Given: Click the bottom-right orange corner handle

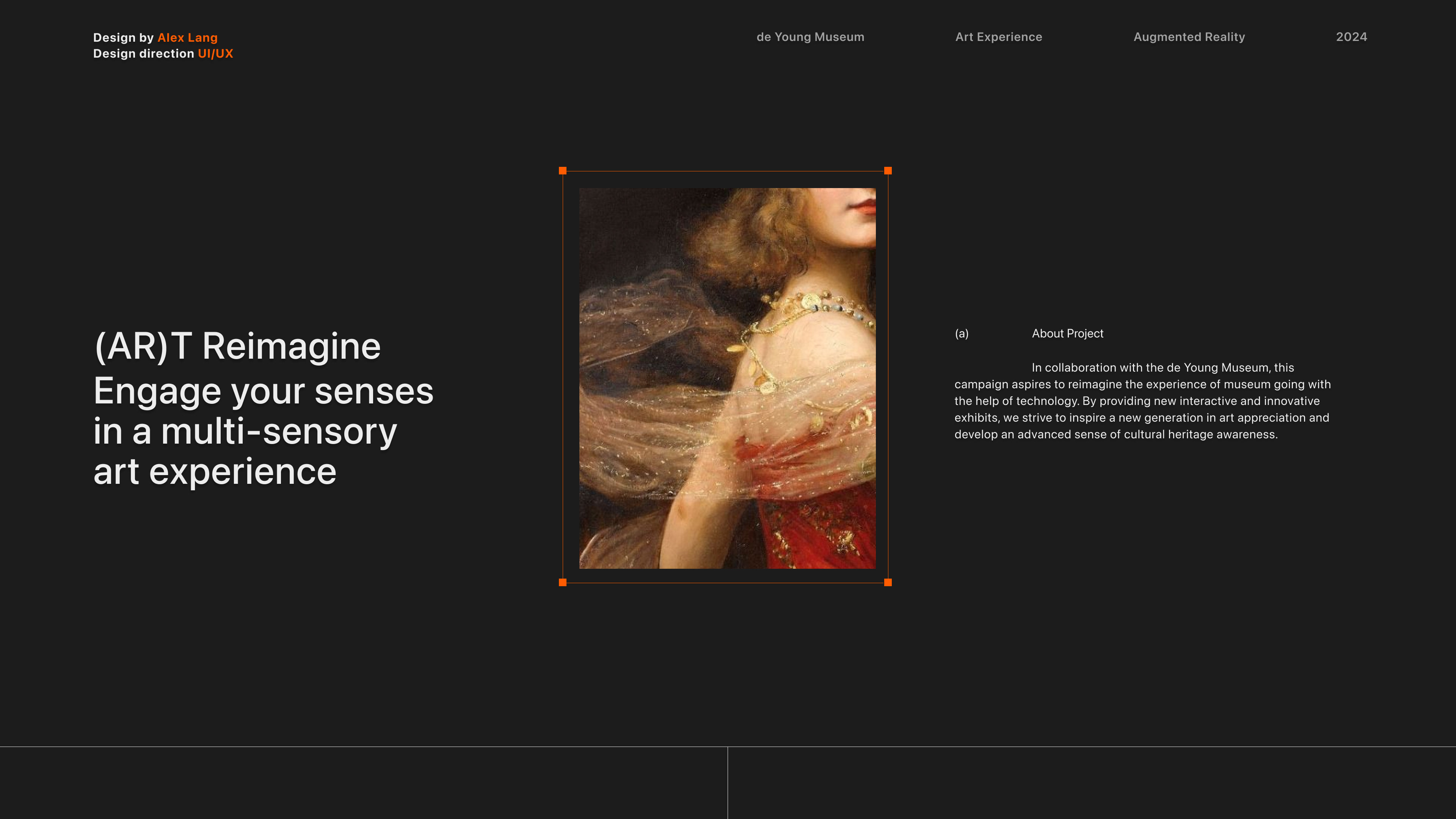Looking at the screenshot, I should click(888, 582).
